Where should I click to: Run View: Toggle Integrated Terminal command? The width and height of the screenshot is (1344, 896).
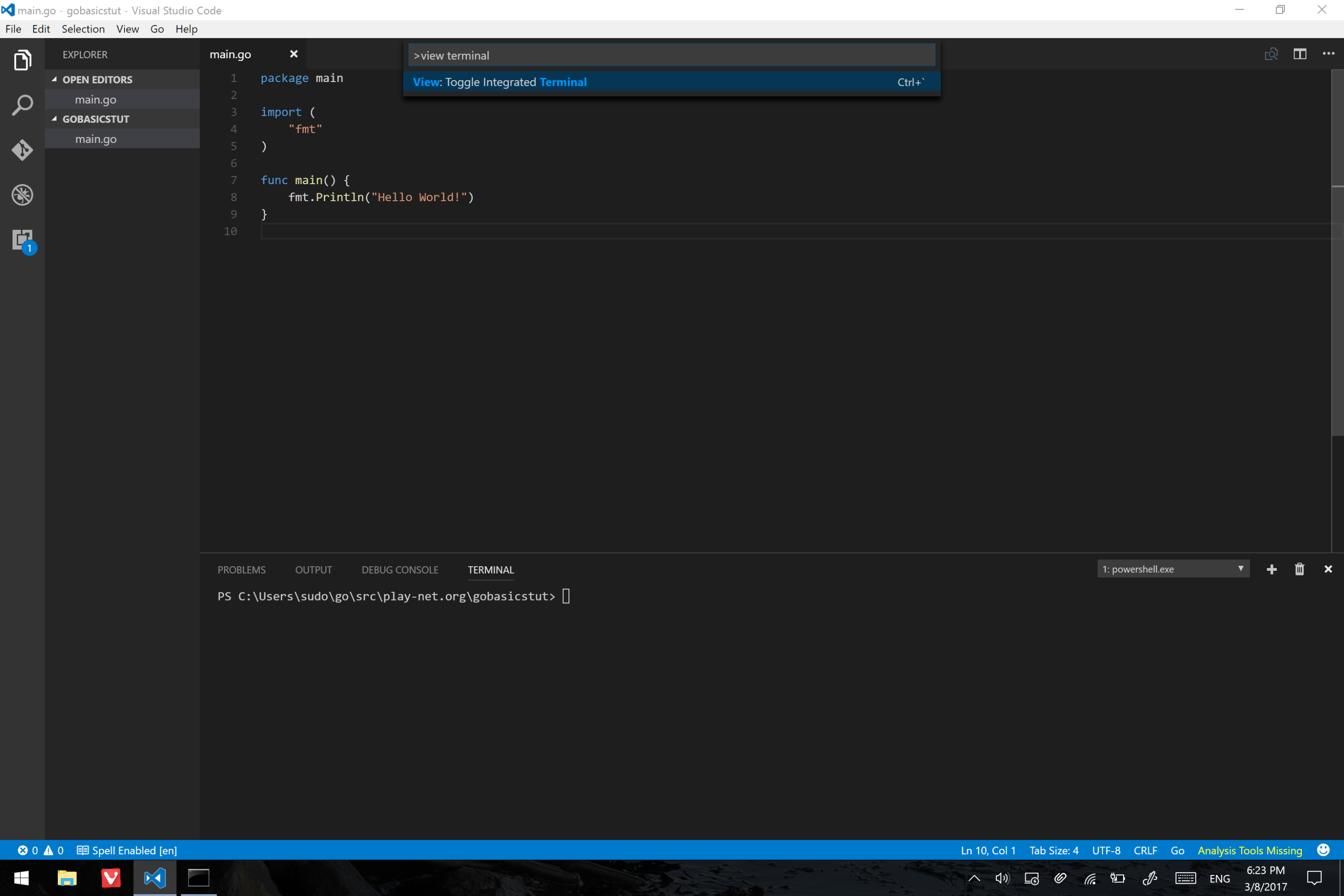tap(672, 82)
